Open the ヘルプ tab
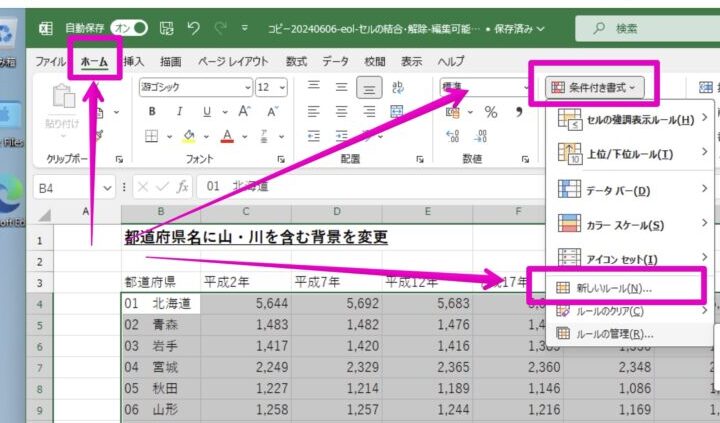720x423 pixels. click(x=450, y=62)
